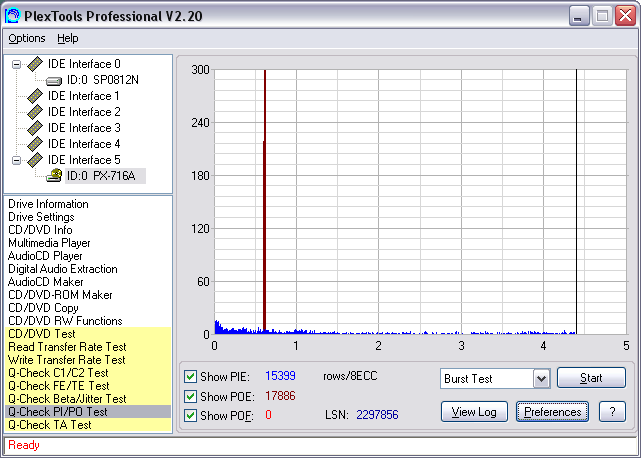
Task: Click the LSN value 2297856
Action: (377, 415)
